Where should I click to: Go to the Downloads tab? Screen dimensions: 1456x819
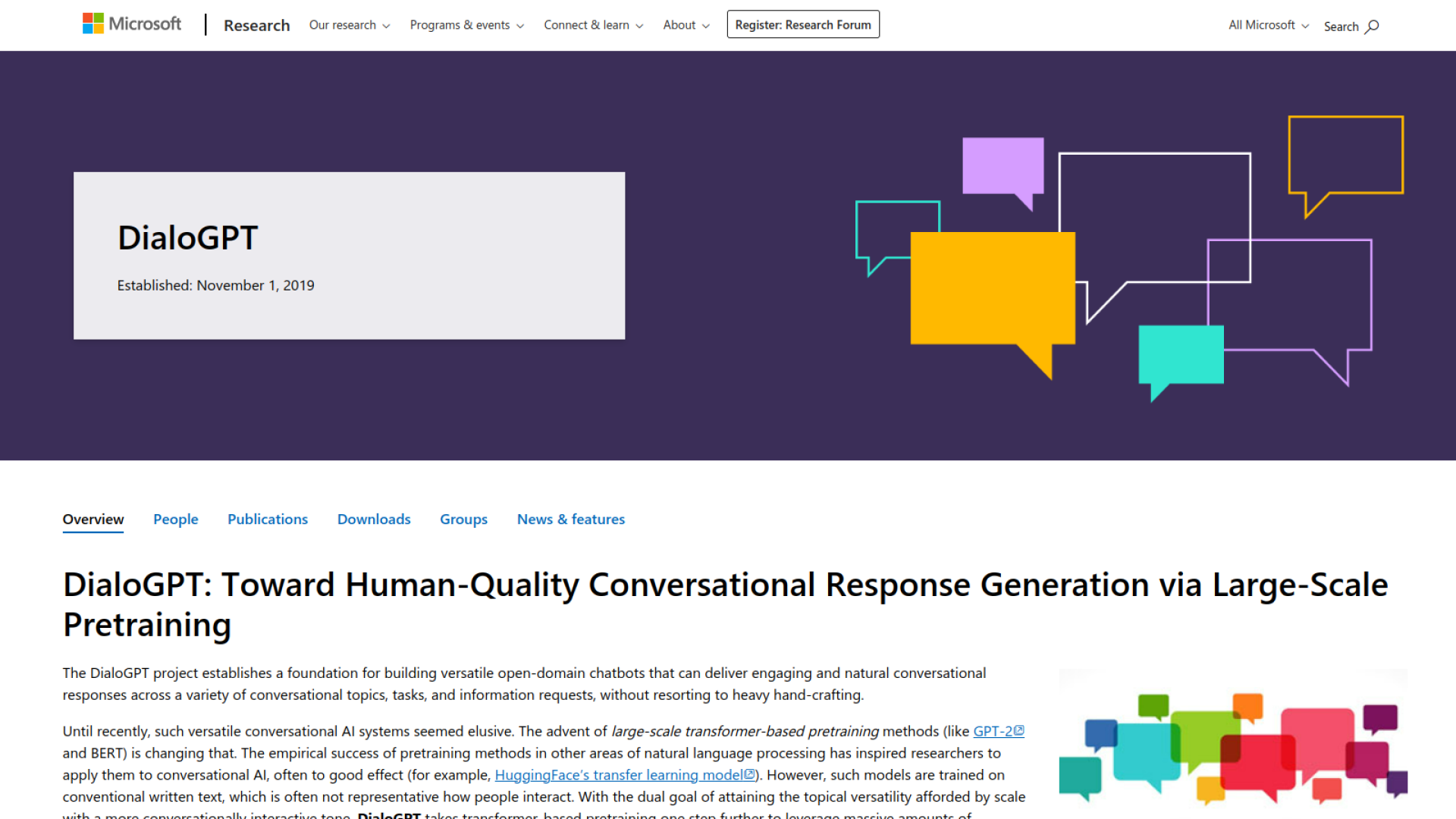(374, 519)
